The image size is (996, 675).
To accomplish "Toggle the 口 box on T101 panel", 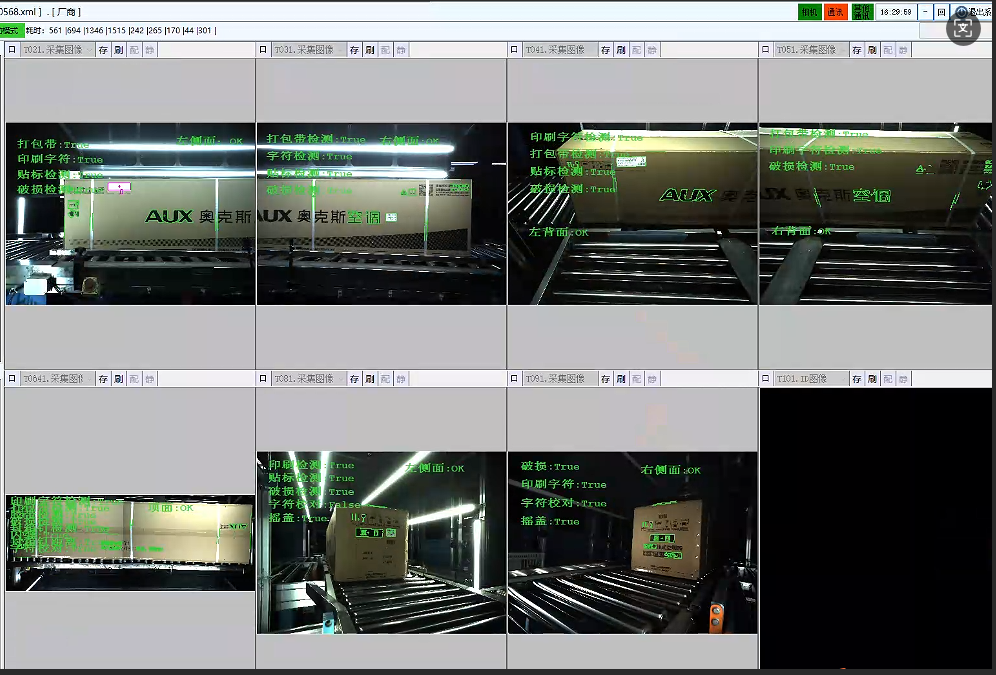I will point(767,379).
